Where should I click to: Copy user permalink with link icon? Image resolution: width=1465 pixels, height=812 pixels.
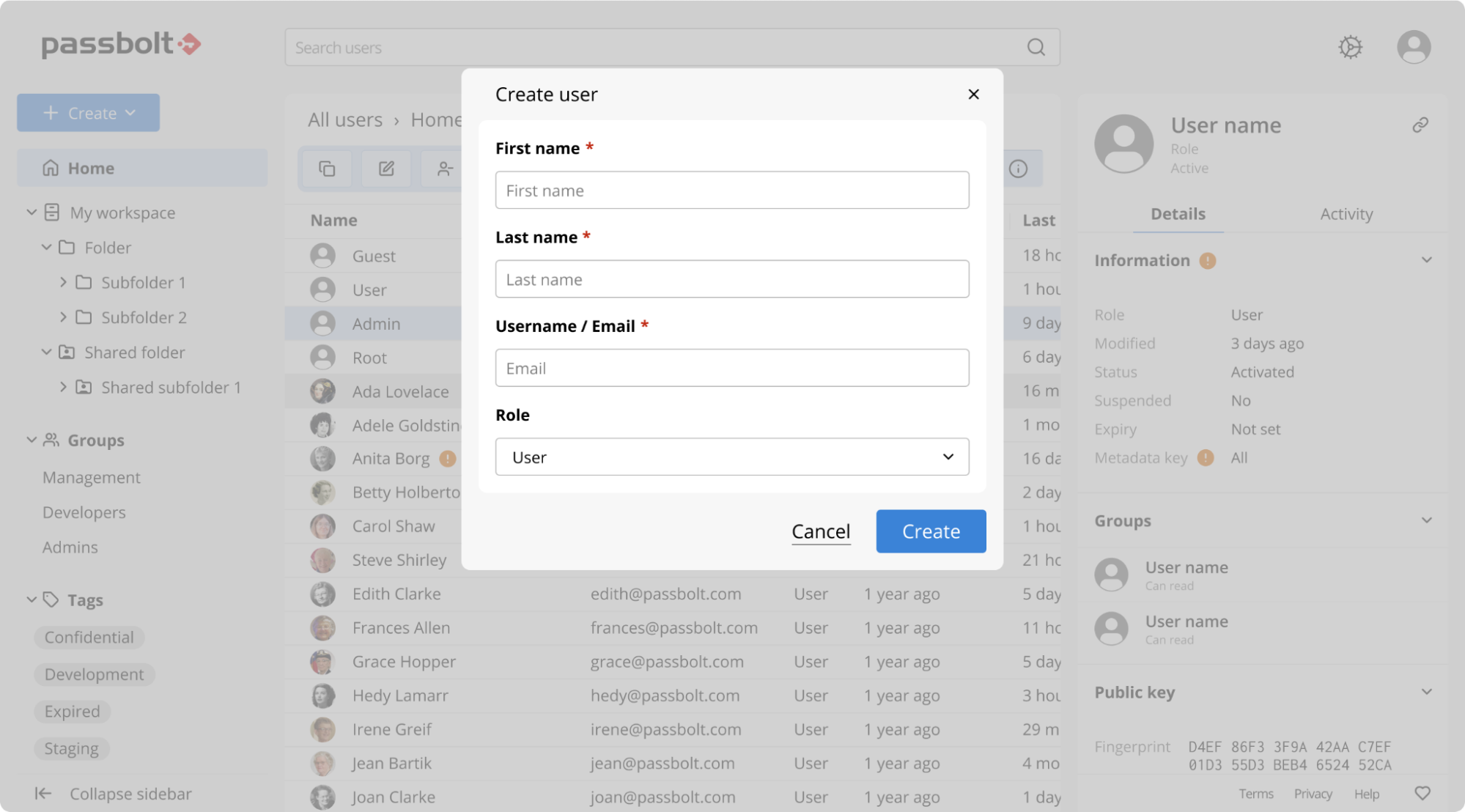[x=1420, y=125]
